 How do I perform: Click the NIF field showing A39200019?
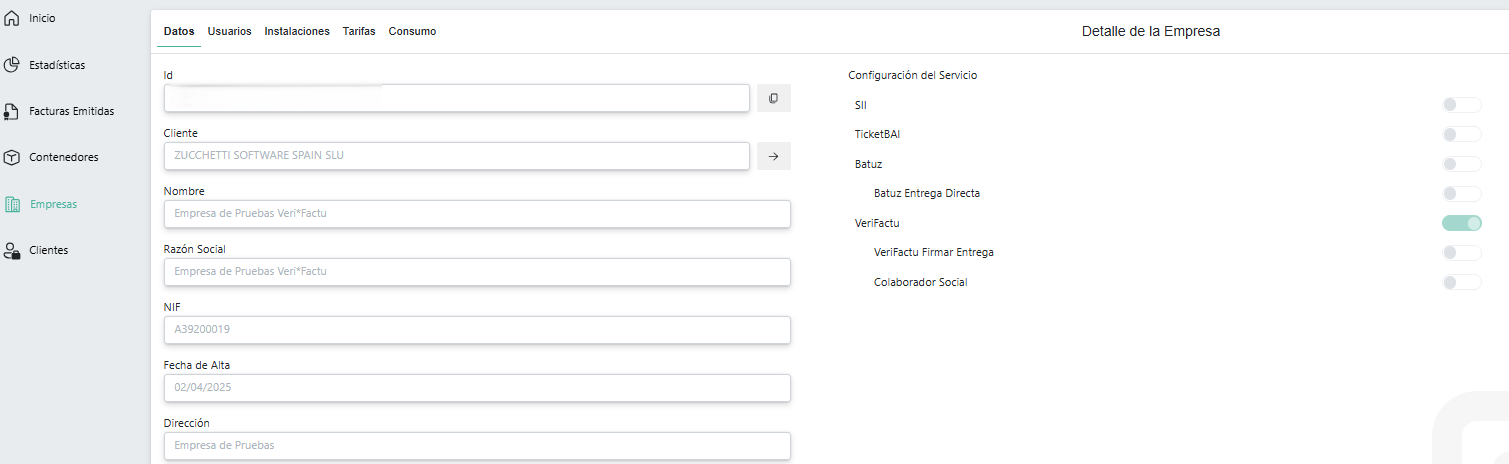coord(477,330)
